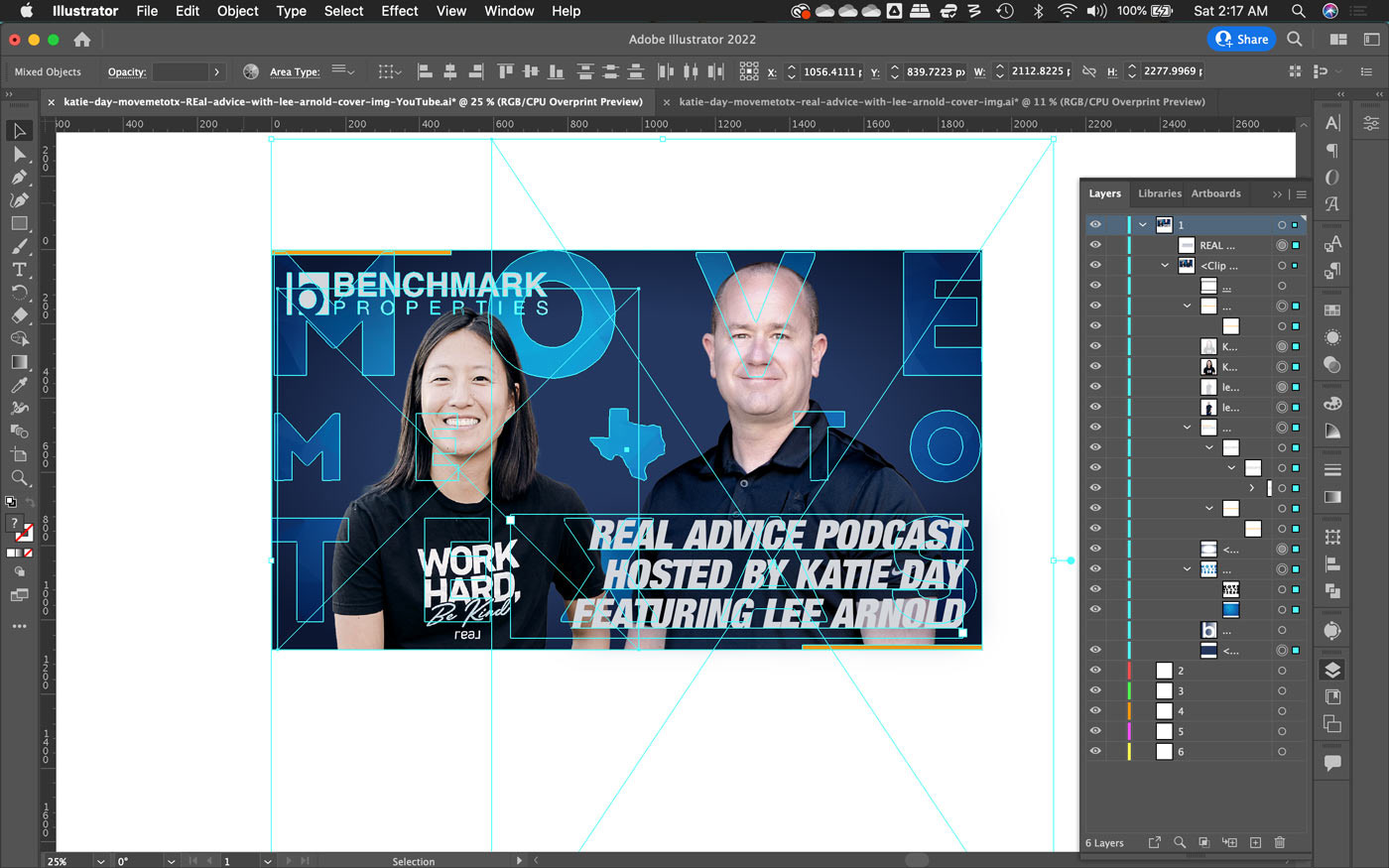Close the YouTube.ai document tab

tap(52, 102)
